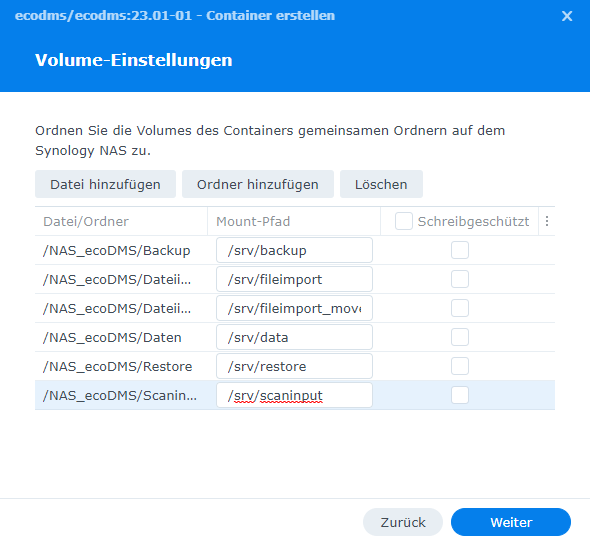Tick read-only box for /srv/data row
The image size is (590, 542).
click(460, 337)
